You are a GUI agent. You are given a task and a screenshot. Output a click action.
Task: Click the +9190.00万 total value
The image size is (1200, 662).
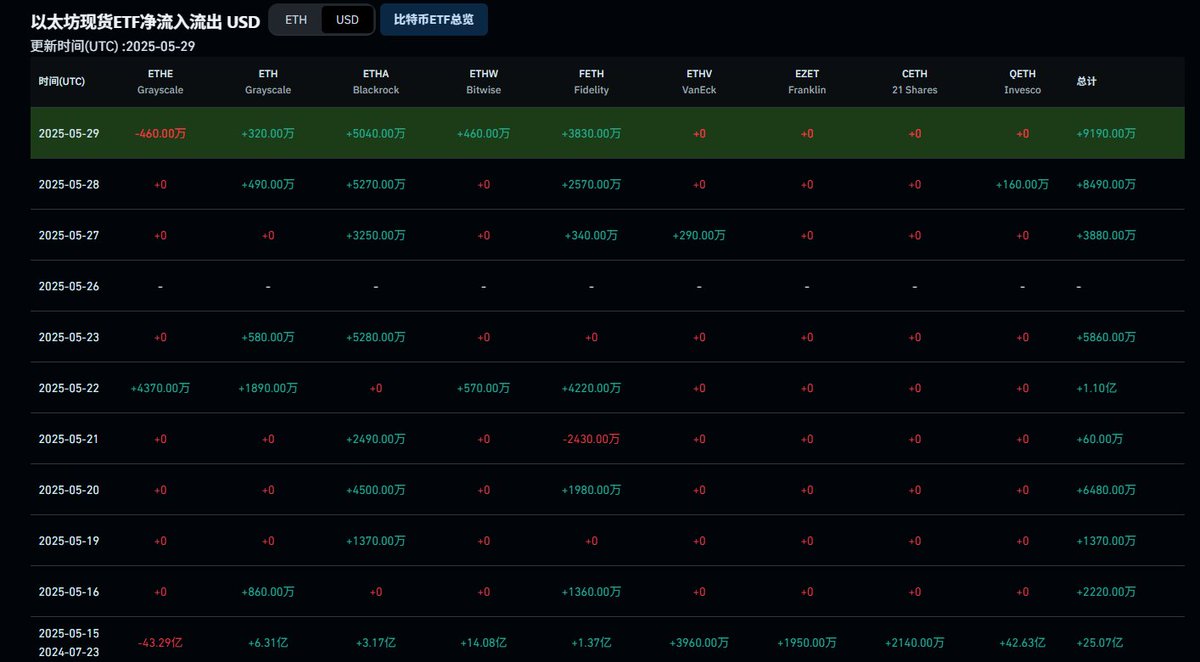point(1106,133)
